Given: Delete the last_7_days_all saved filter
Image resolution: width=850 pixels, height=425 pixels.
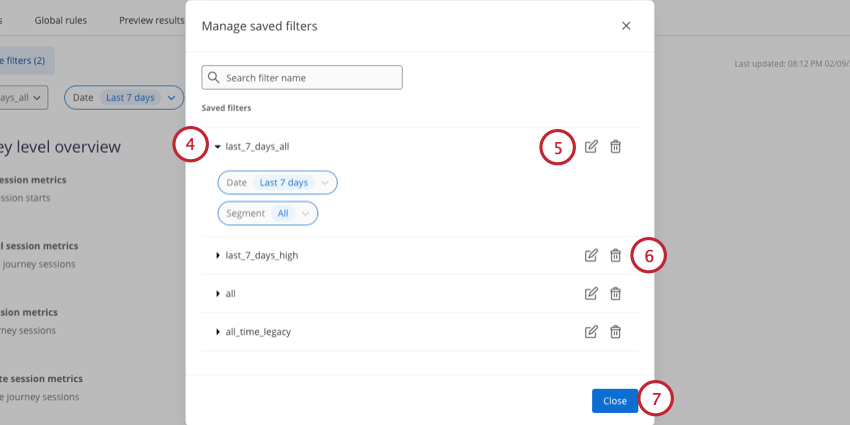Looking at the screenshot, I should click(x=615, y=146).
